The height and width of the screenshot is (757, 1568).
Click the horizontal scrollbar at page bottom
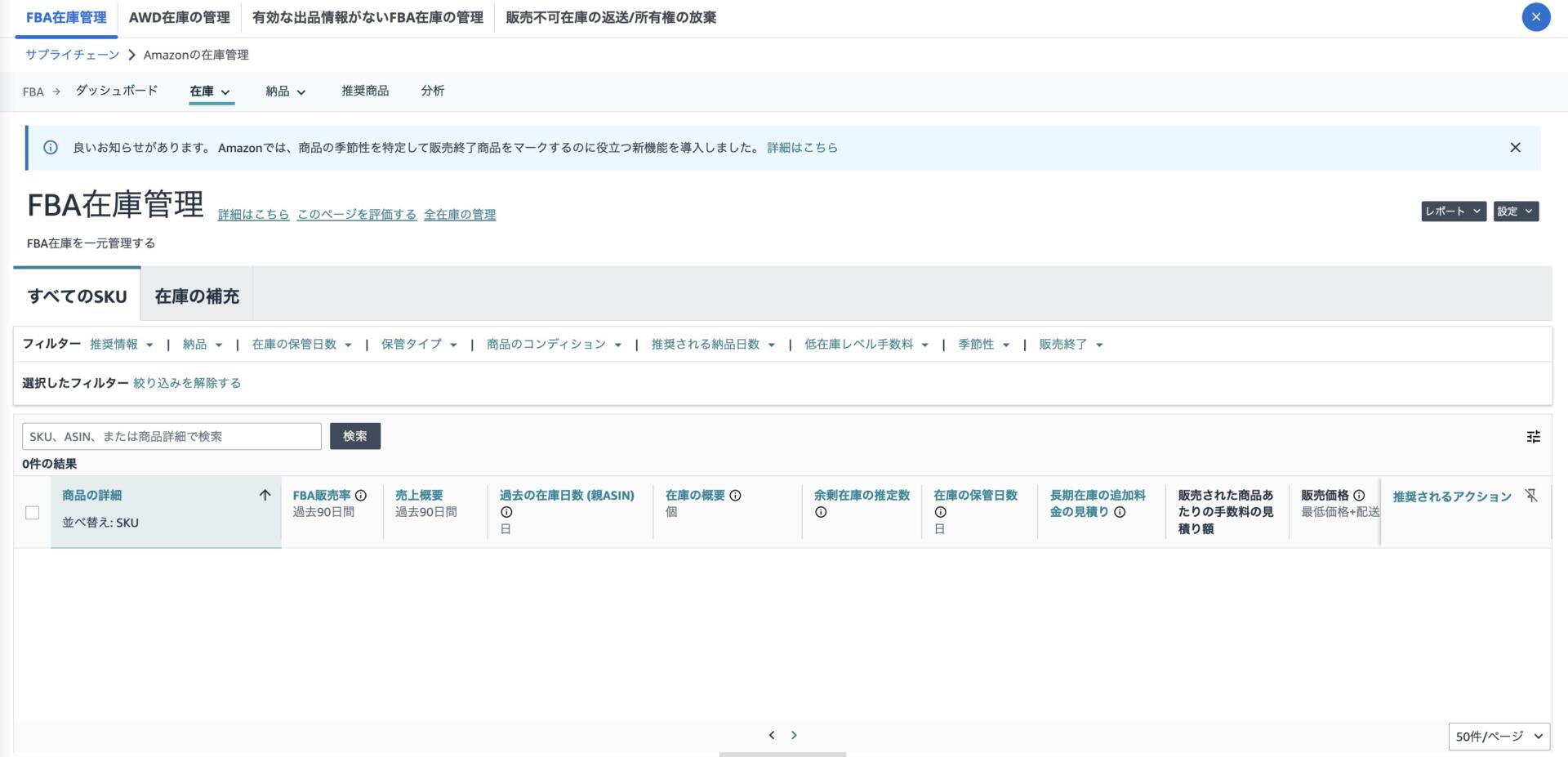coord(782,755)
